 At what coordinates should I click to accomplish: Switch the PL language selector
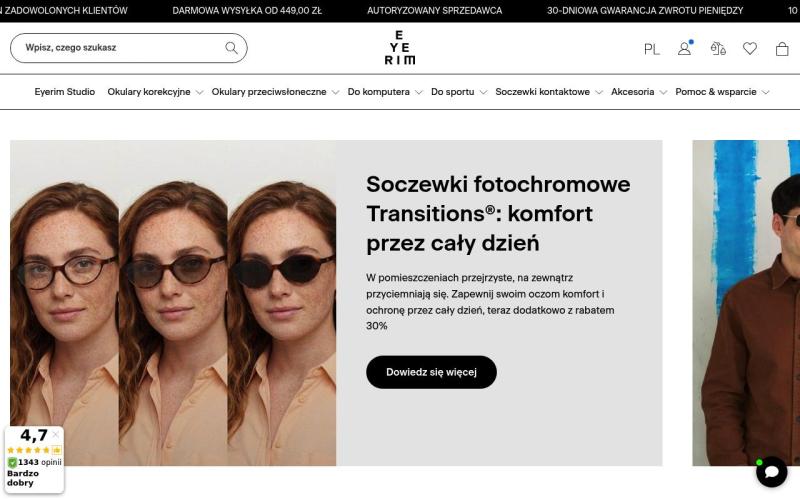(652, 49)
